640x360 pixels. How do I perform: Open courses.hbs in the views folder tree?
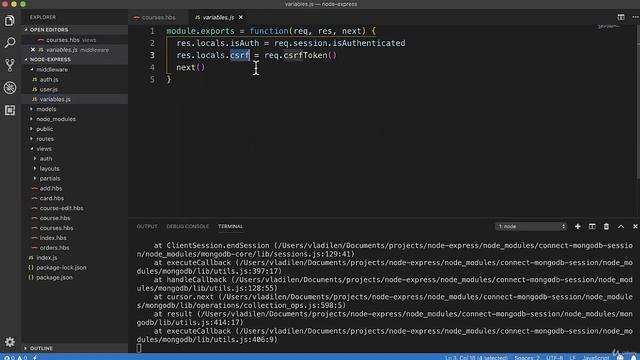coord(56,228)
